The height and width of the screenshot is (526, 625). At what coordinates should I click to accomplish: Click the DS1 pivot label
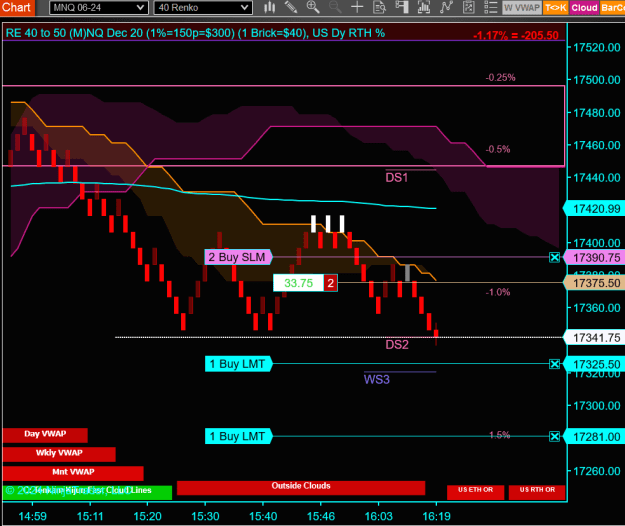(x=397, y=178)
